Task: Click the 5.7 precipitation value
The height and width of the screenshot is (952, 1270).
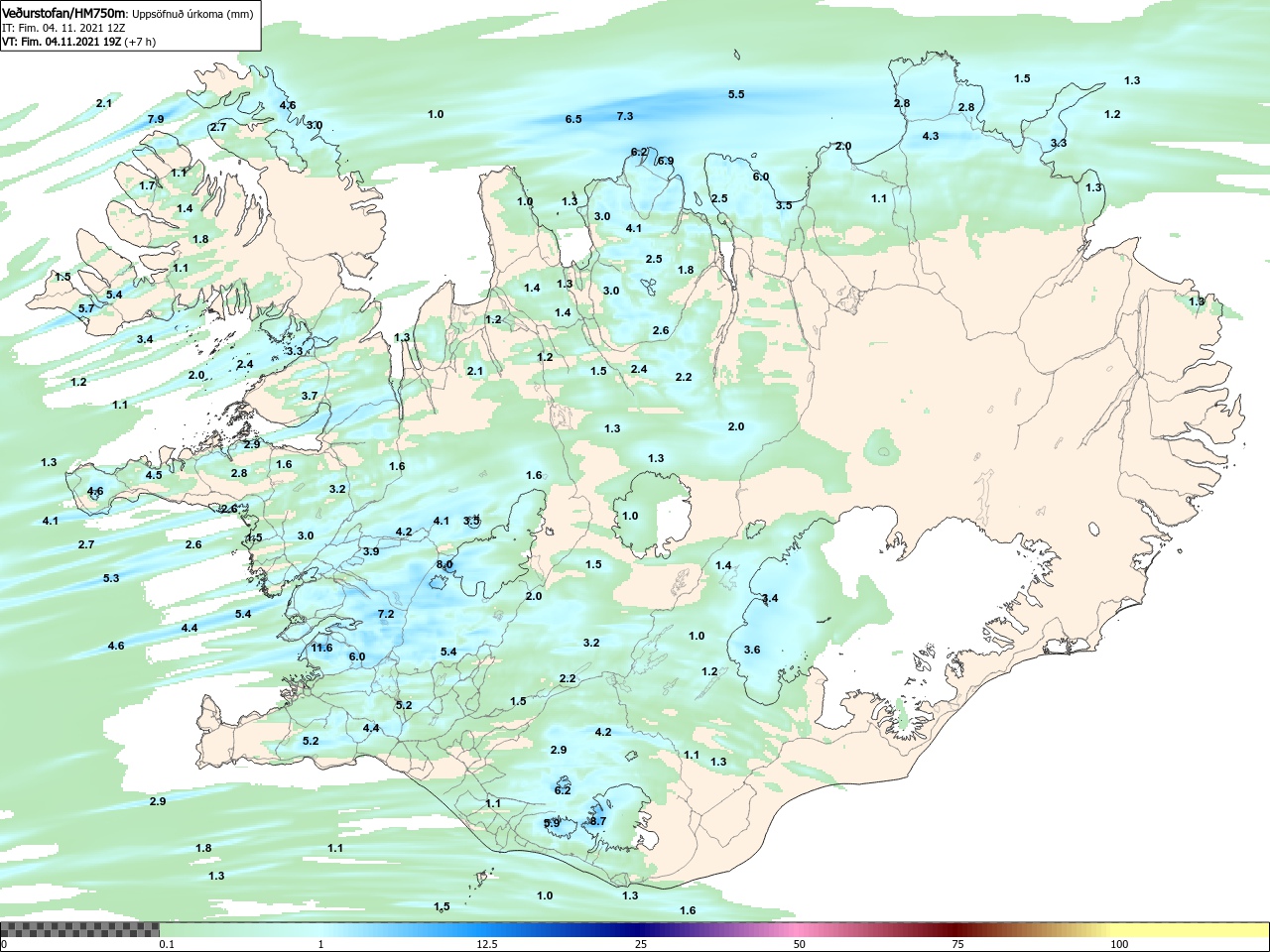Action: [86, 308]
